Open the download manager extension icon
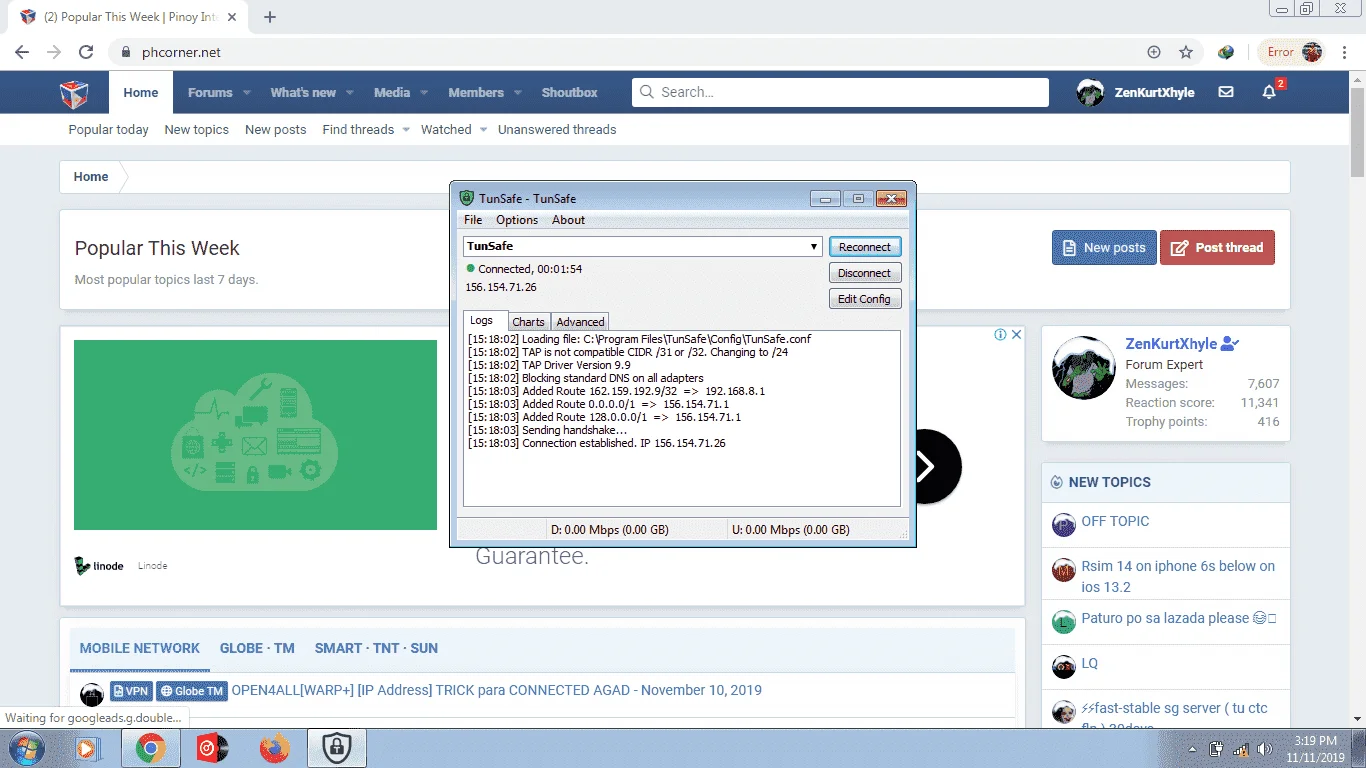The height and width of the screenshot is (768, 1366). tap(1226, 52)
